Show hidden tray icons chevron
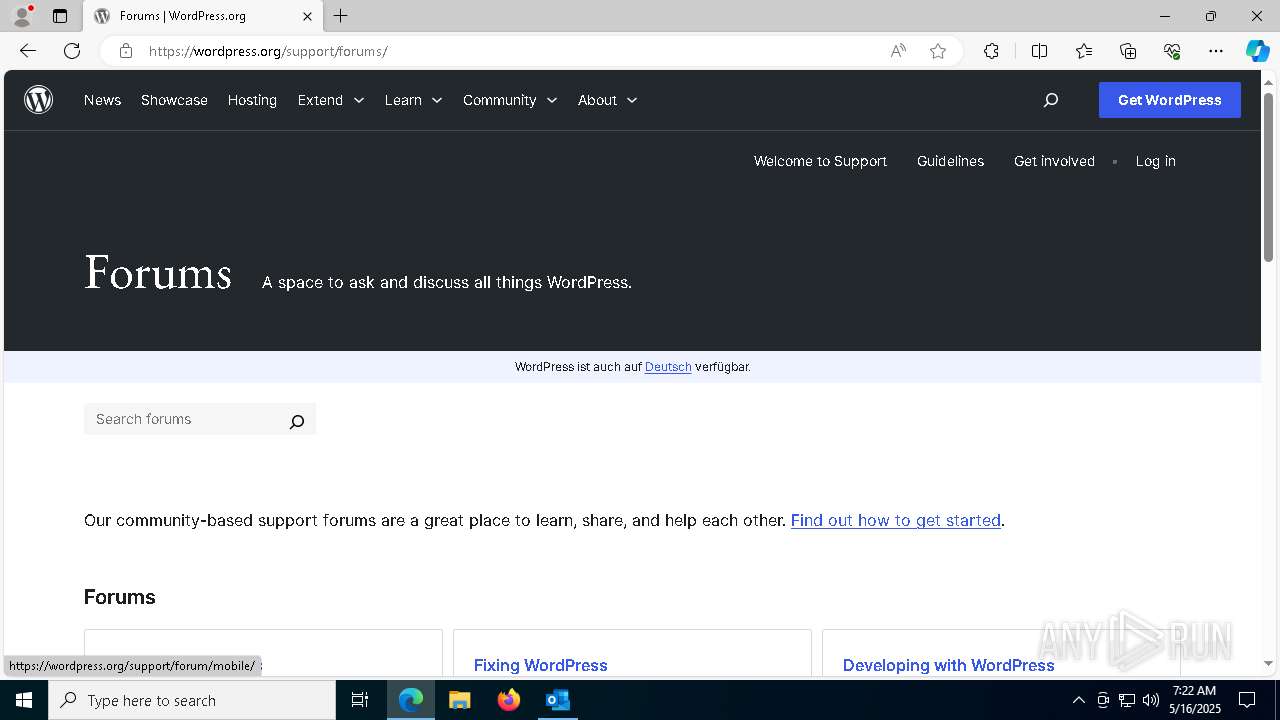Image resolution: width=1280 pixels, height=720 pixels. (x=1078, y=700)
